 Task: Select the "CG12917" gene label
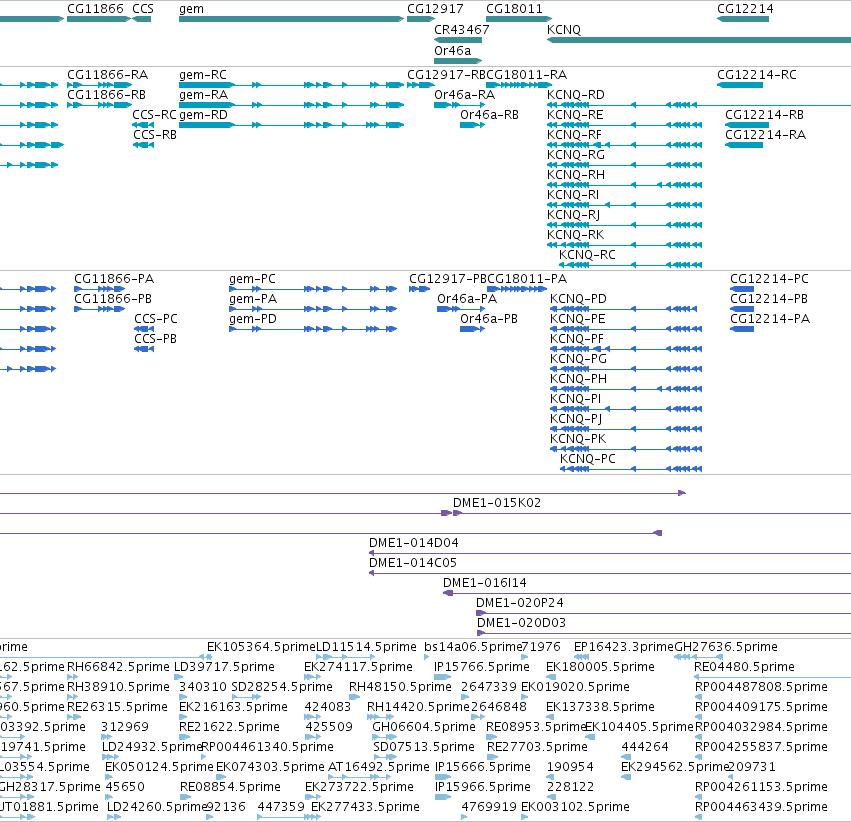tap(435, 9)
